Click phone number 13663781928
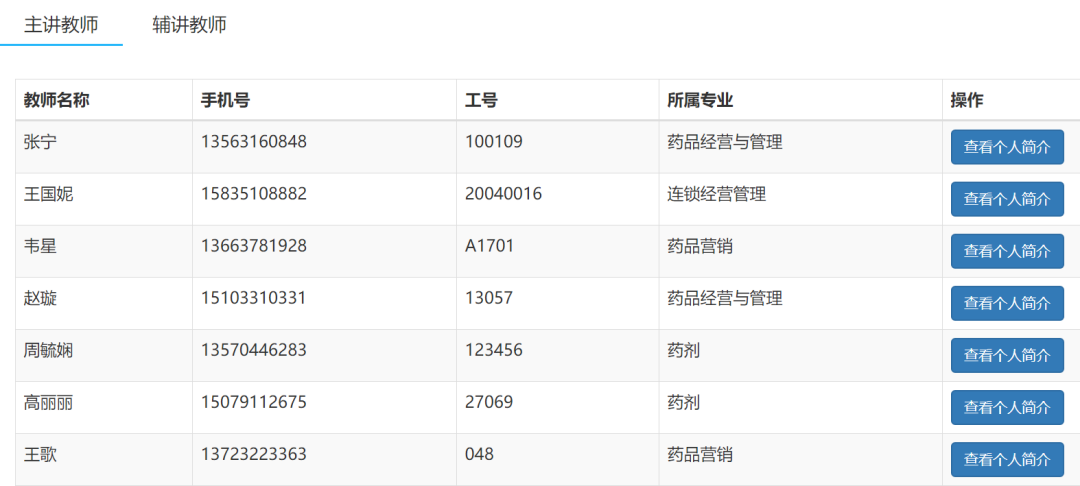 [253, 246]
